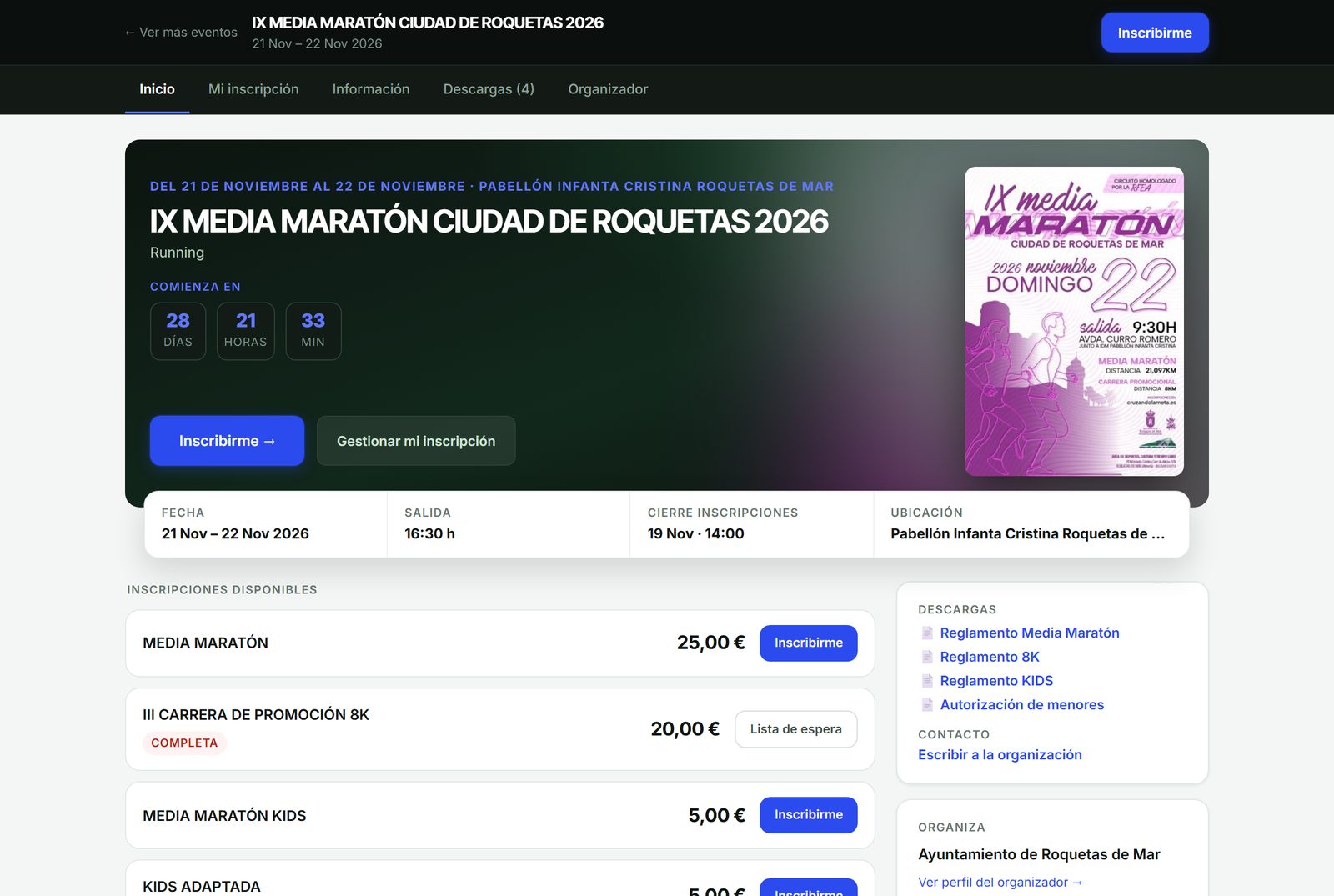Click the HORAS countdown box showing 21
The image size is (1334, 896).
(246, 331)
